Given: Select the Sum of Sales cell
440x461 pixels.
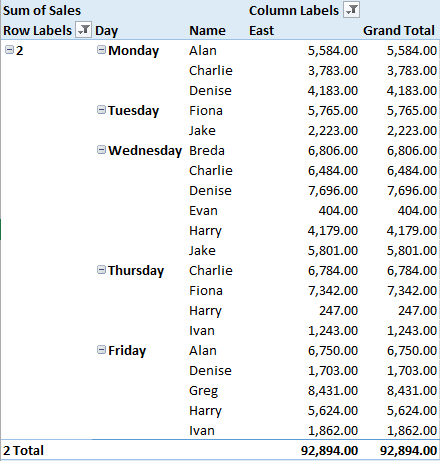Looking at the screenshot, I should pos(42,11).
